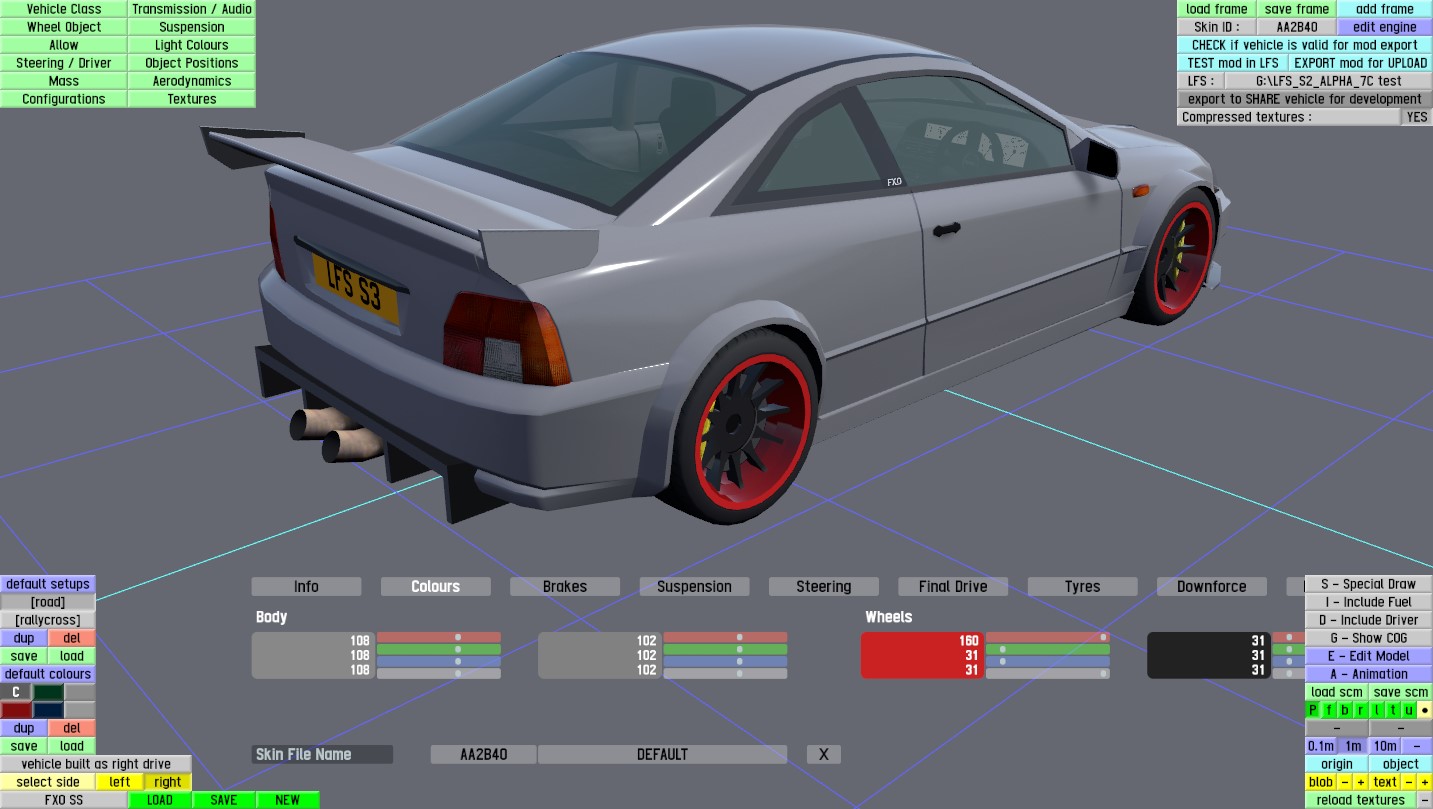Click the LFS path G:\LFS_S2_ALPHA_7C test
1433x809 pixels.
[1328, 81]
